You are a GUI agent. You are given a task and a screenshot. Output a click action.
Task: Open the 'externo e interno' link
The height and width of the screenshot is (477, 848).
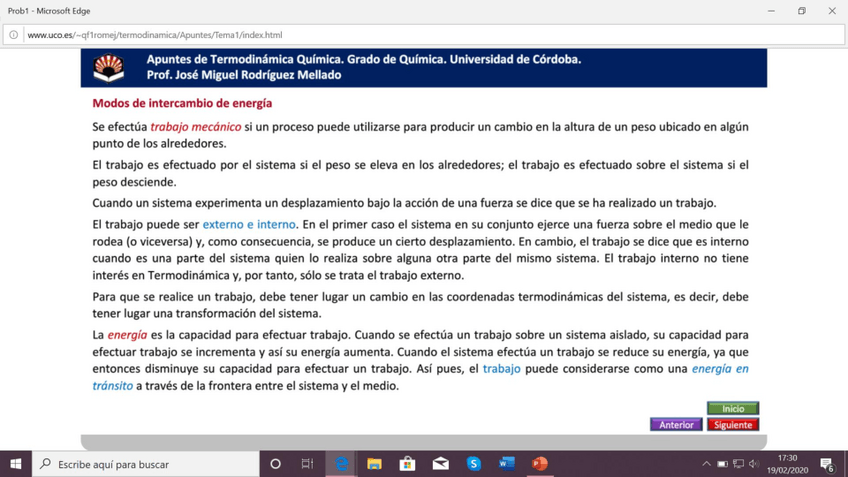[249, 224]
